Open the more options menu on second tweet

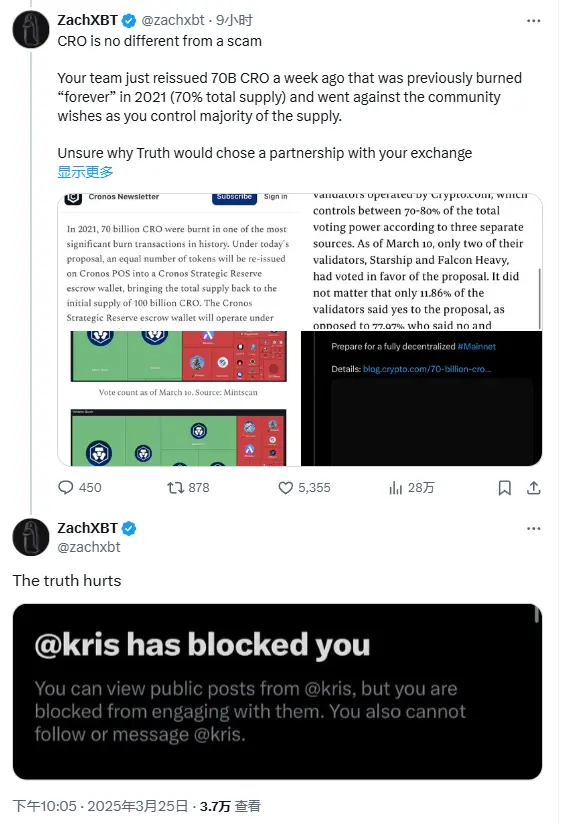click(534, 528)
